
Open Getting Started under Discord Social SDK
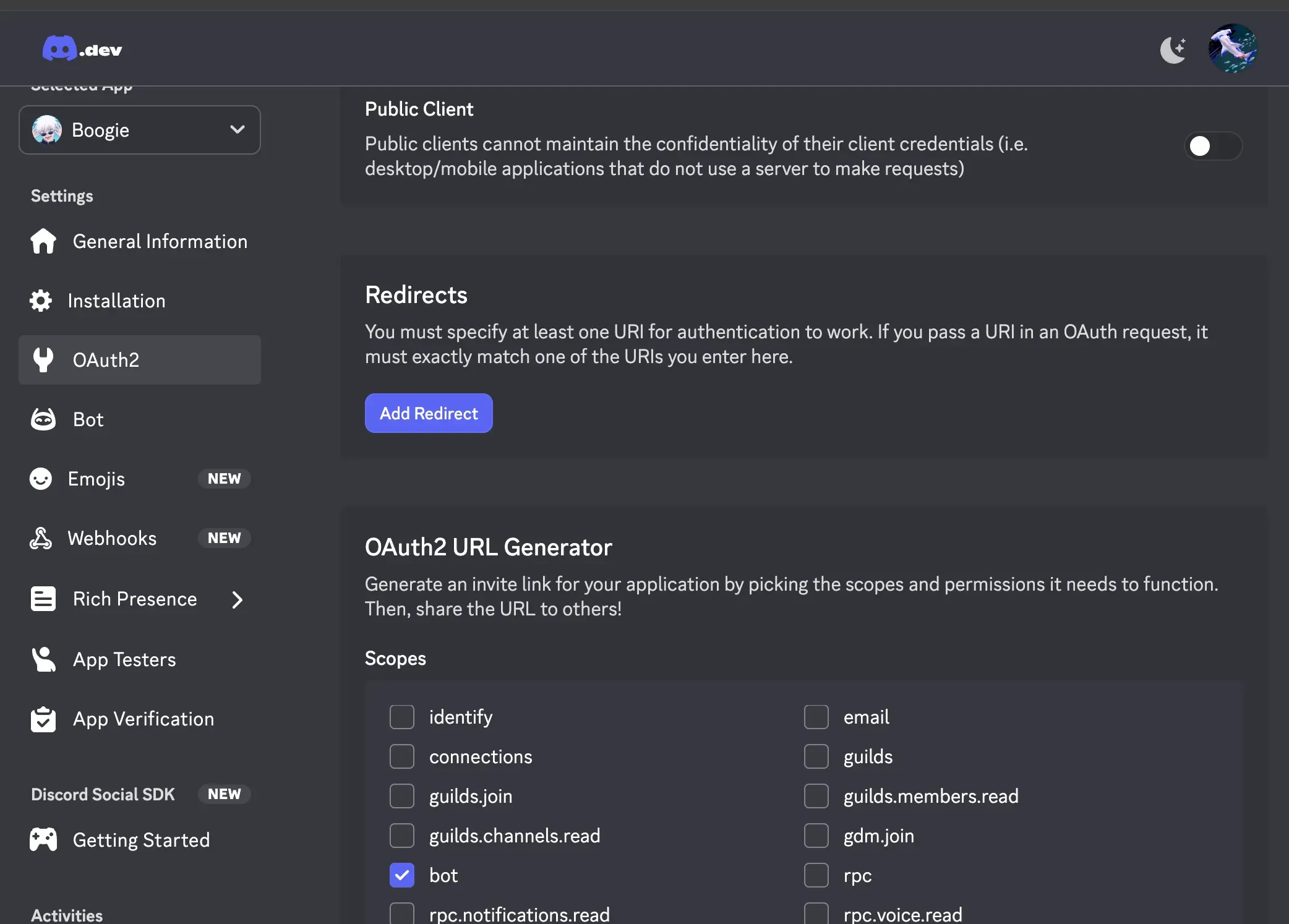(141, 840)
